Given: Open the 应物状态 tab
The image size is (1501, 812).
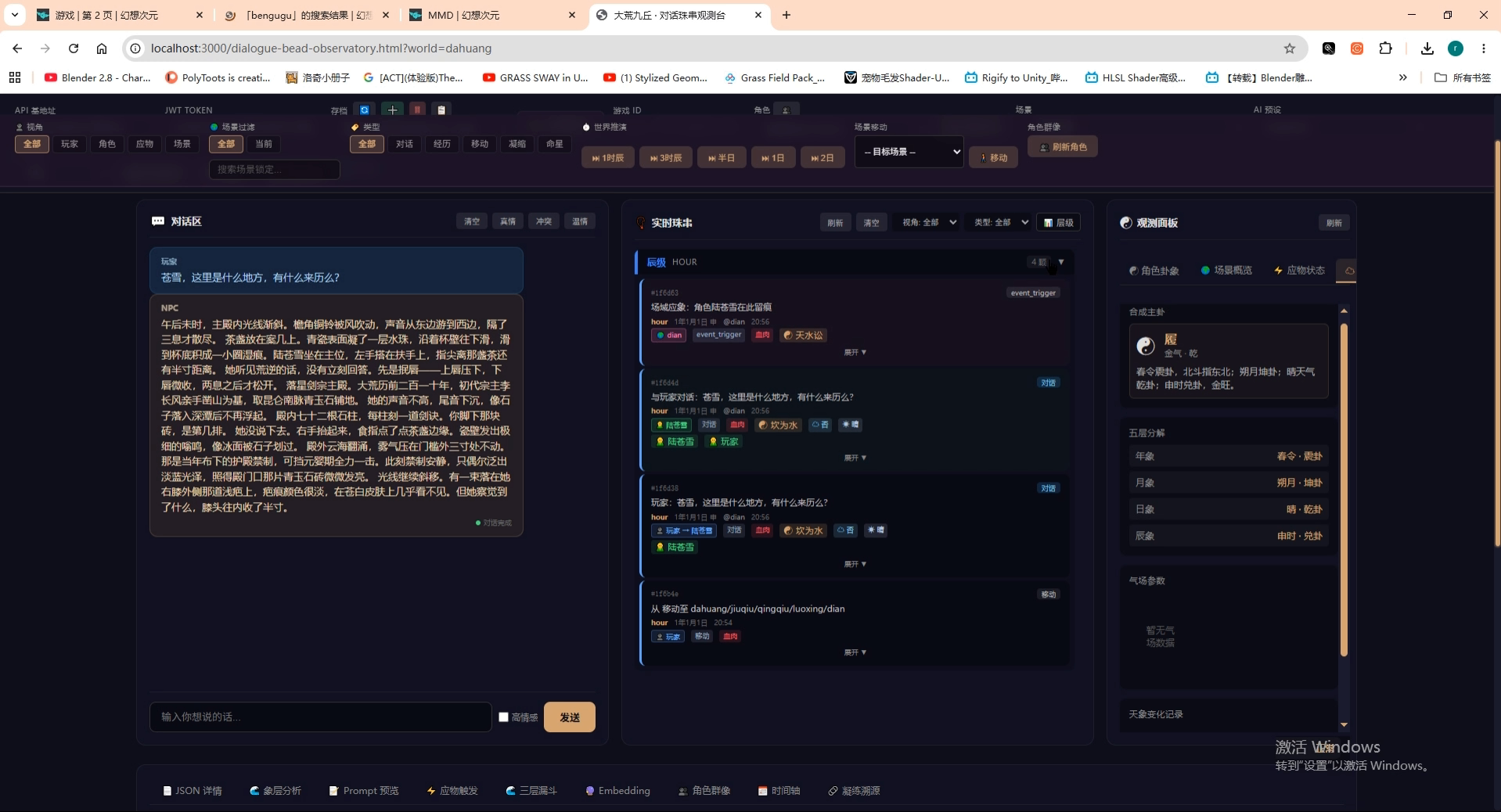Looking at the screenshot, I should point(1299,271).
